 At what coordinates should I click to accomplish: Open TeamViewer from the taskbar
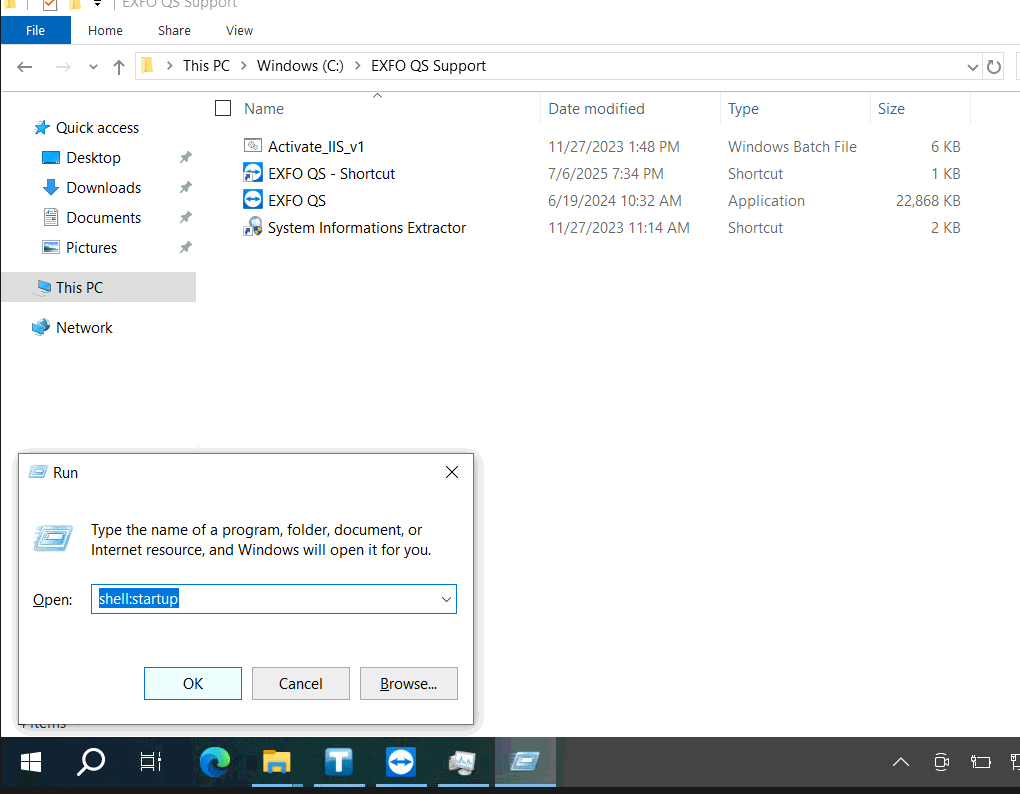(400, 762)
